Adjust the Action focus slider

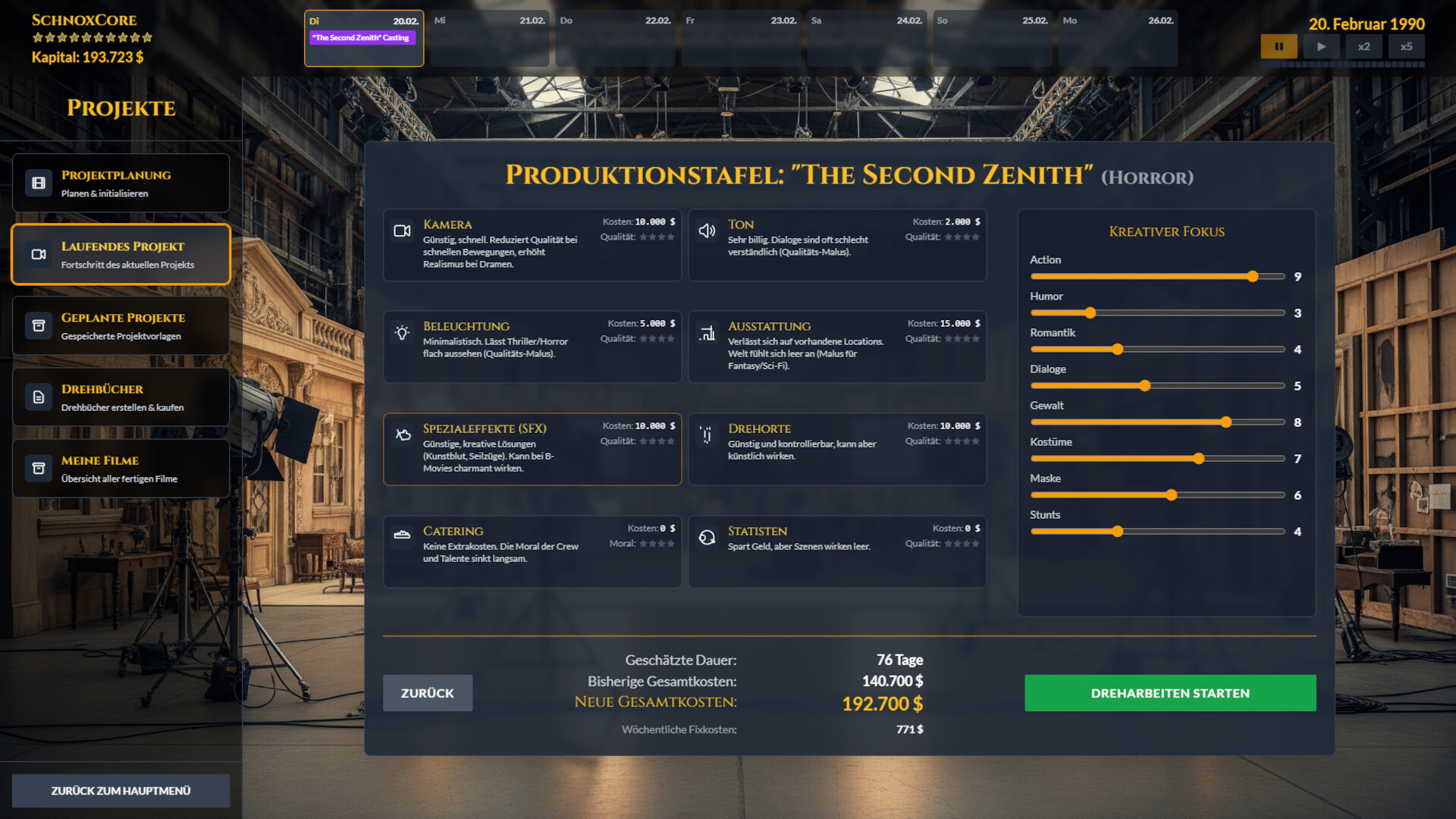pyautogui.click(x=1253, y=276)
